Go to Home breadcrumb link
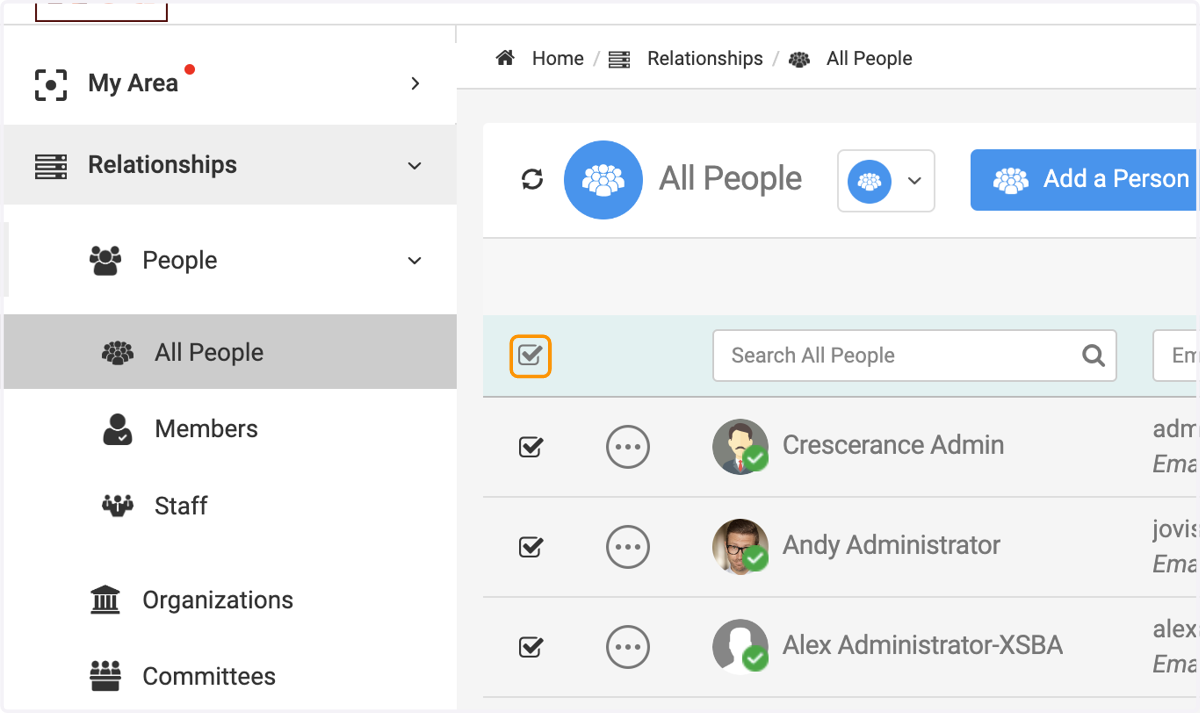Screen dimensions: 1200x713 (558, 59)
